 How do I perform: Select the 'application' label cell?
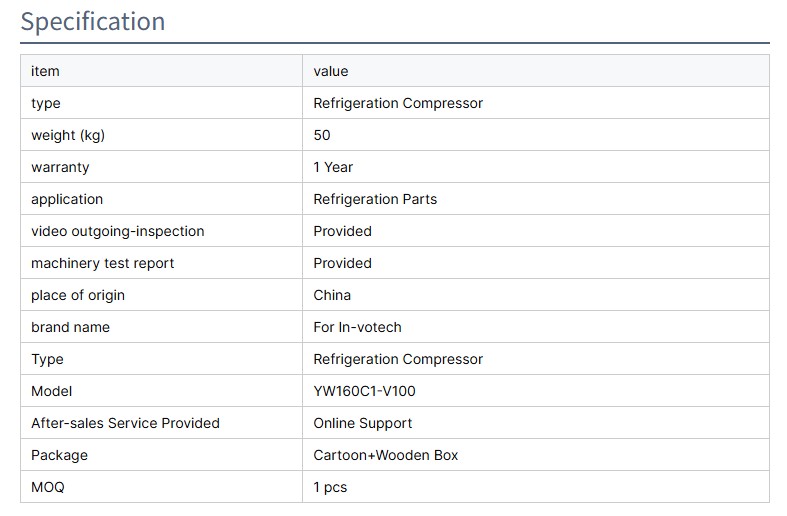[67, 199]
